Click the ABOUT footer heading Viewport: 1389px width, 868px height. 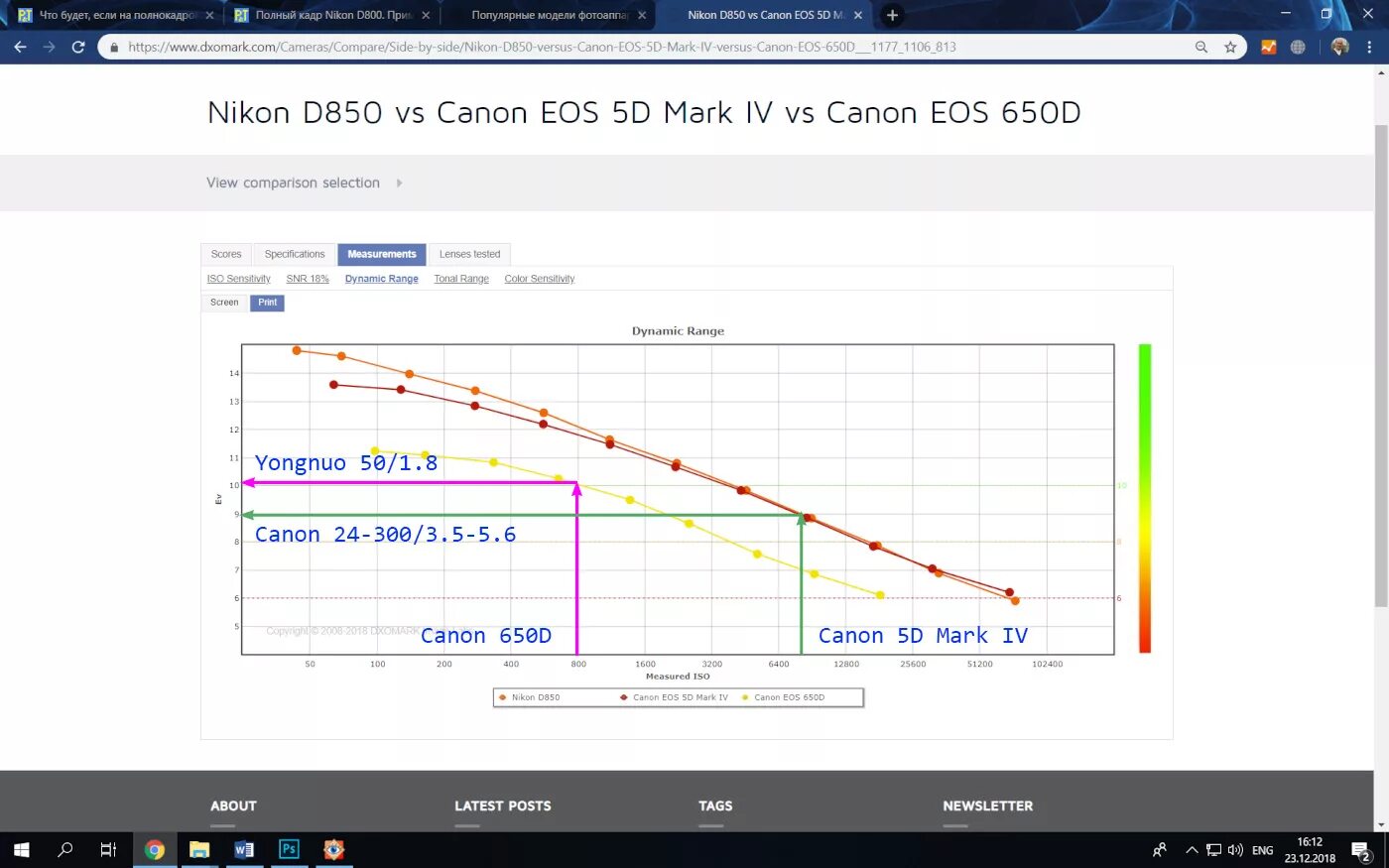click(x=233, y=806)
